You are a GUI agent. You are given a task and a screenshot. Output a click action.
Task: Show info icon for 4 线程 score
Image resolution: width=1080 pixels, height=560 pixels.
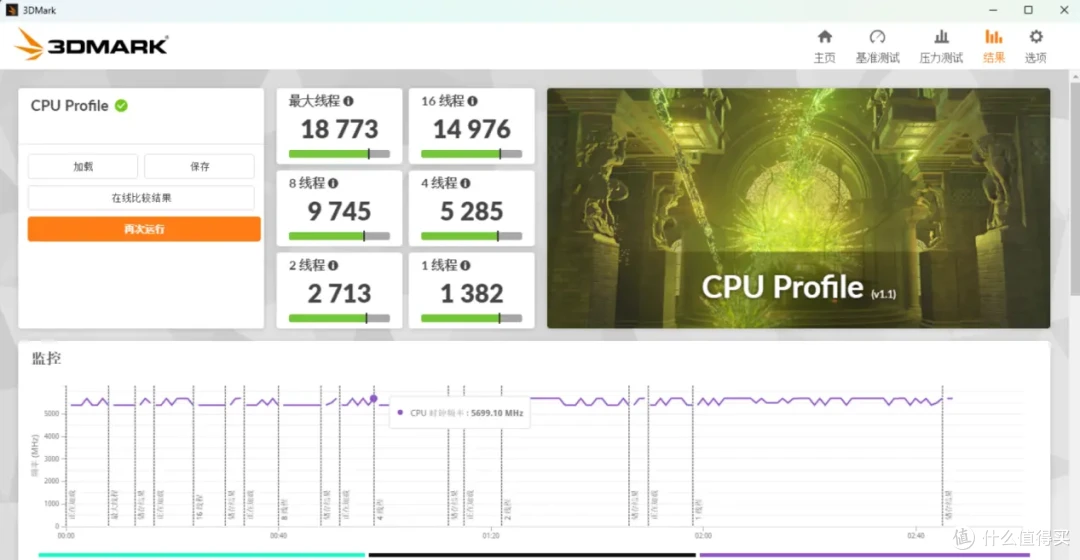(x=465, y=183)
